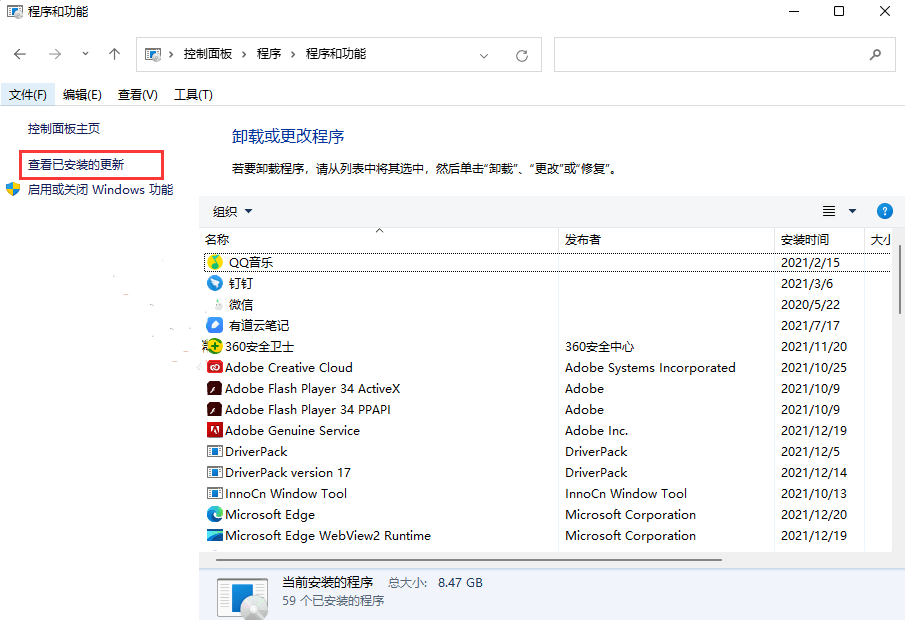
Task: Click the installed programs icon in details pane
Action: coord(242,598)
